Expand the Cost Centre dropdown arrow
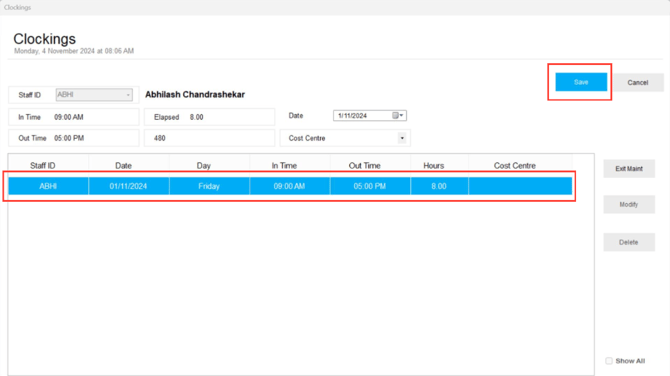This screenshot has width=670, height=376. pos(402,138)
